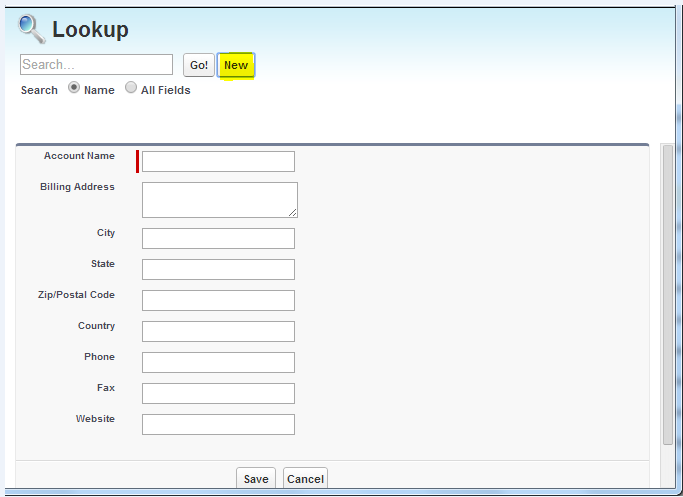Image resolution: width=683 pixels, height=497 pixels.
Task: Click the Fax input field
Action: pos(218,393)
